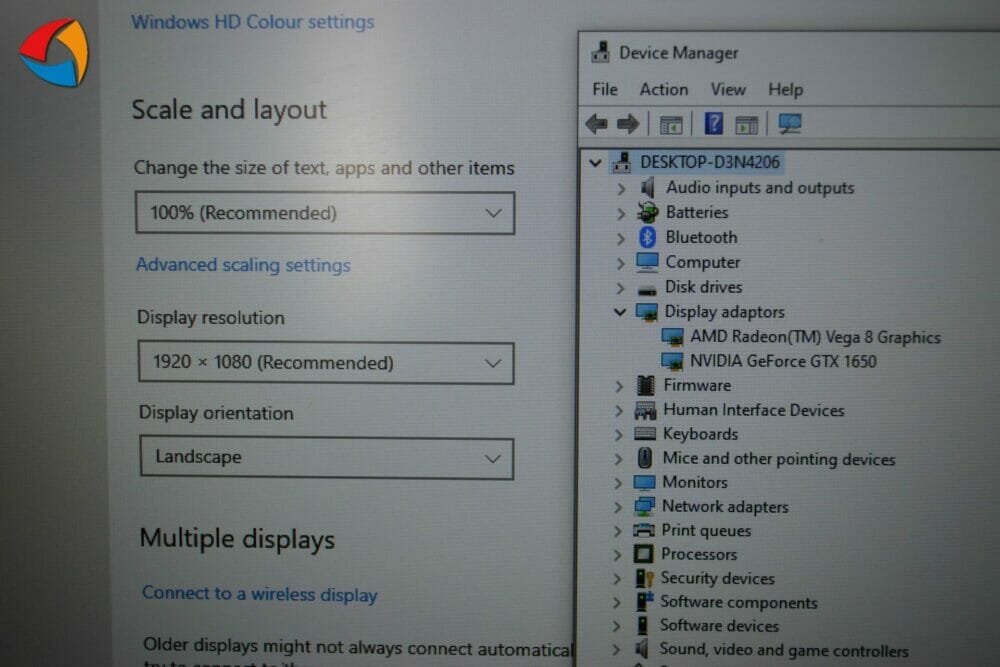Image resolution: width=1000 pixels, height=667 pixels.
Task: Select the Firmware tree row
Action: pos(697,385)
